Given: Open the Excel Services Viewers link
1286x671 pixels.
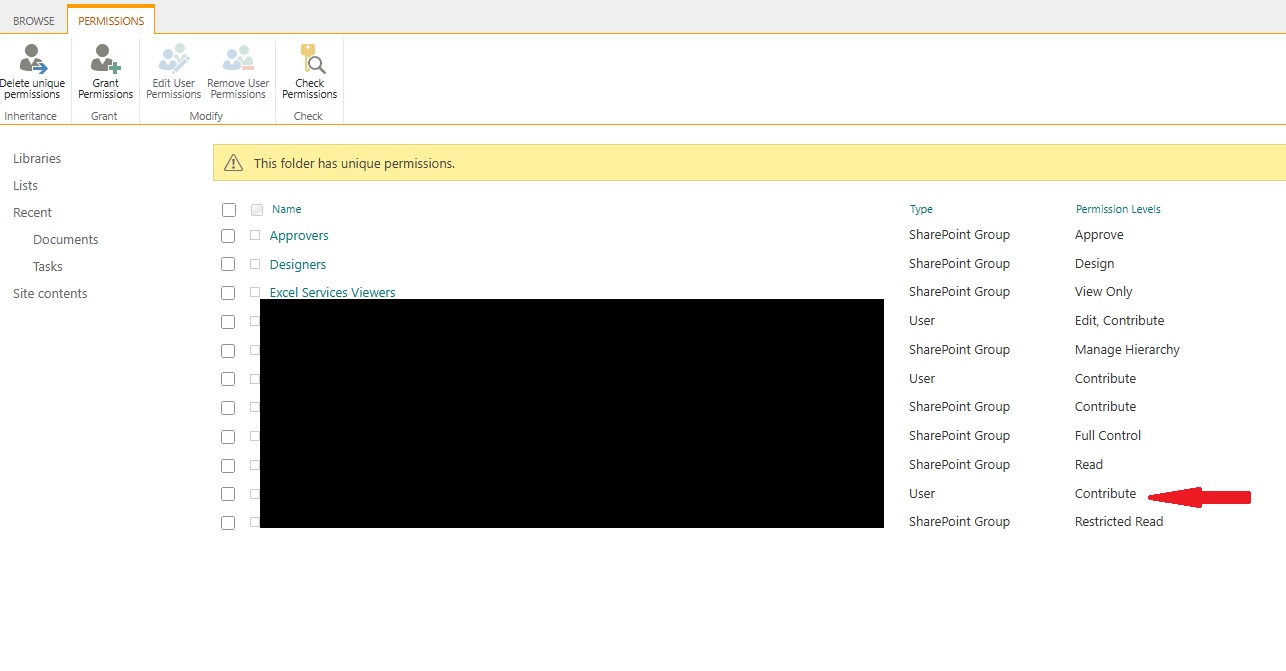Looking at the screenshot, I should tap(333, 293).
